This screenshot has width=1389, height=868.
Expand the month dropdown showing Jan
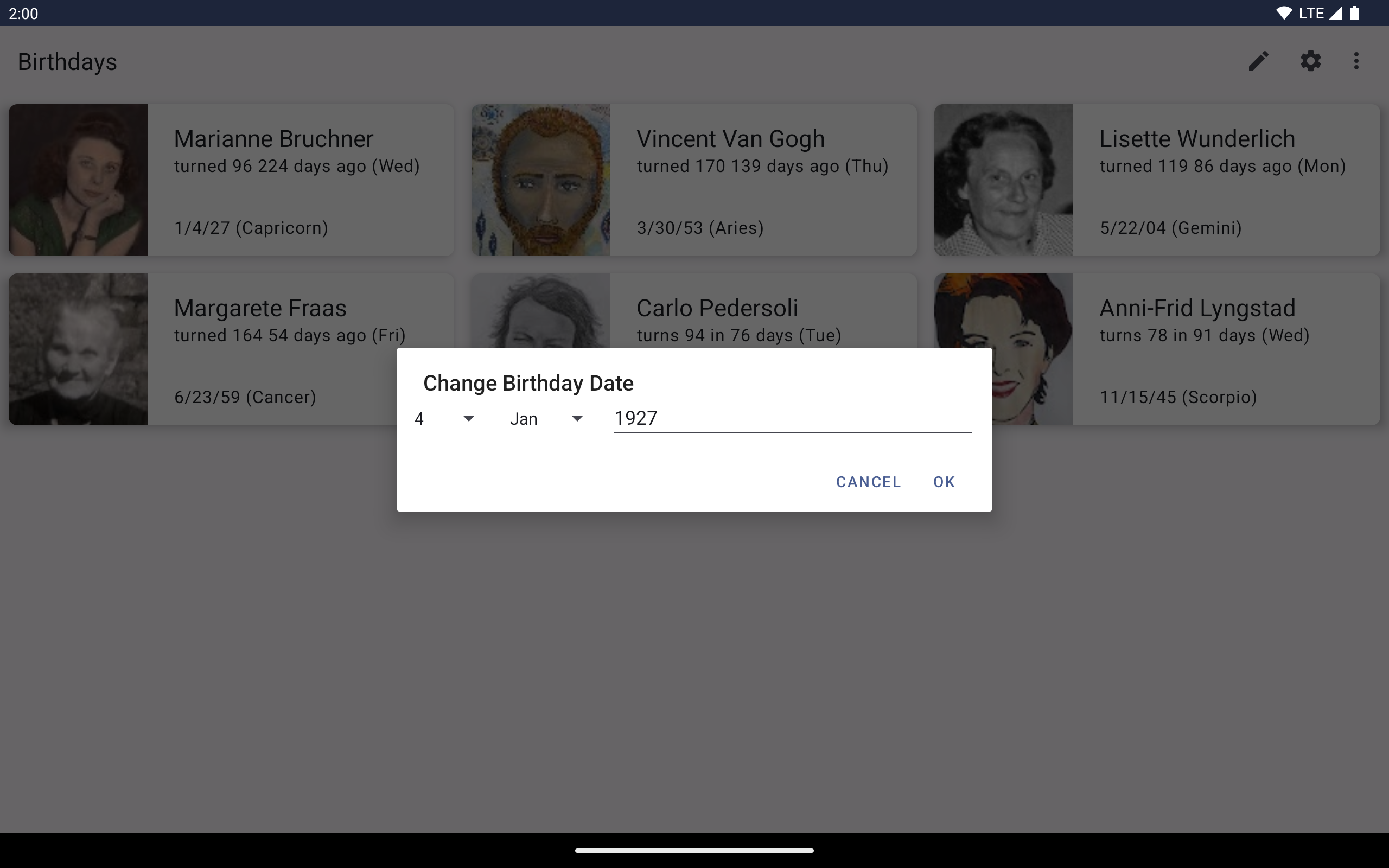546,419
